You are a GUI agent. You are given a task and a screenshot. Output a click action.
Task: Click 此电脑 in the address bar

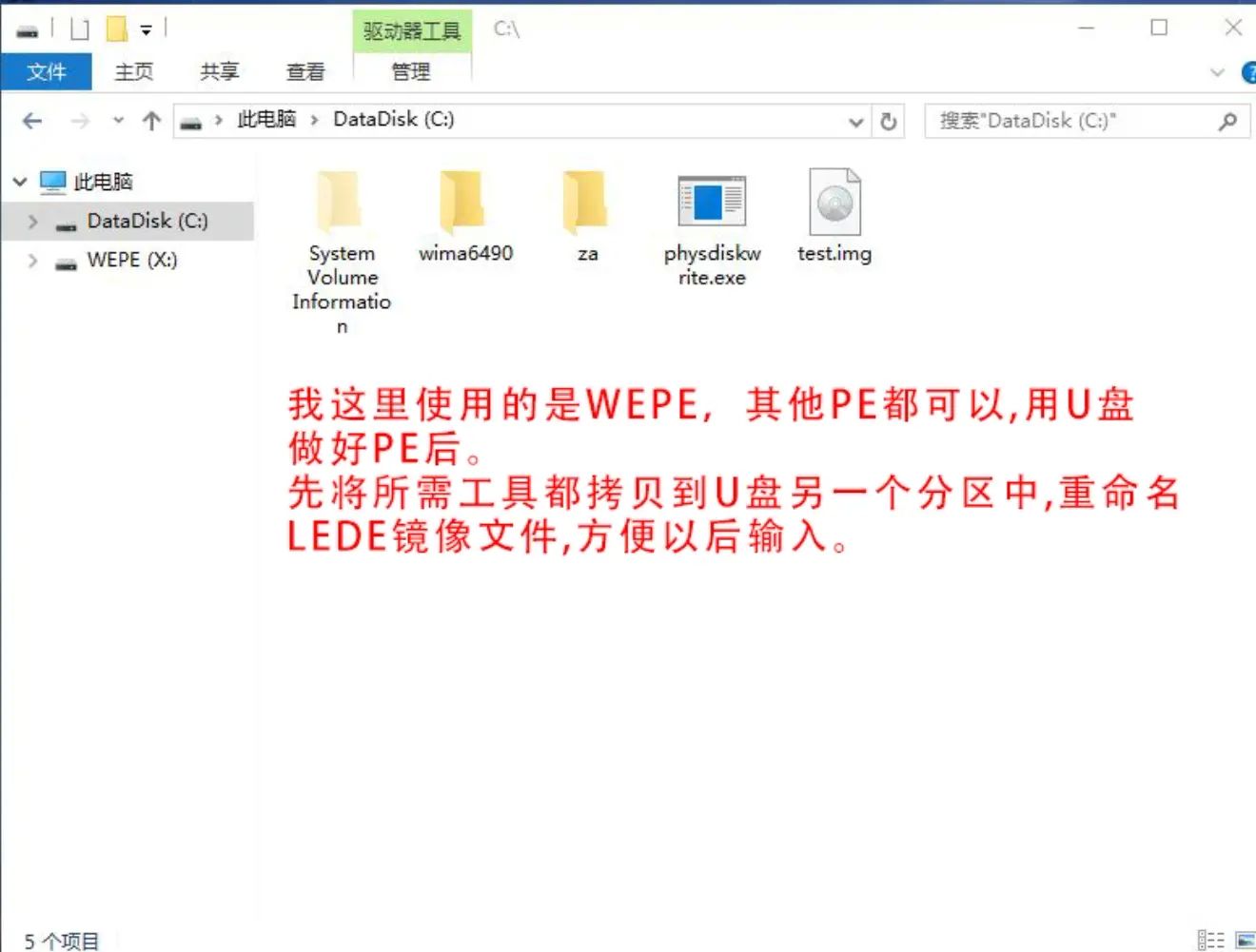click(x=265, y=120)
